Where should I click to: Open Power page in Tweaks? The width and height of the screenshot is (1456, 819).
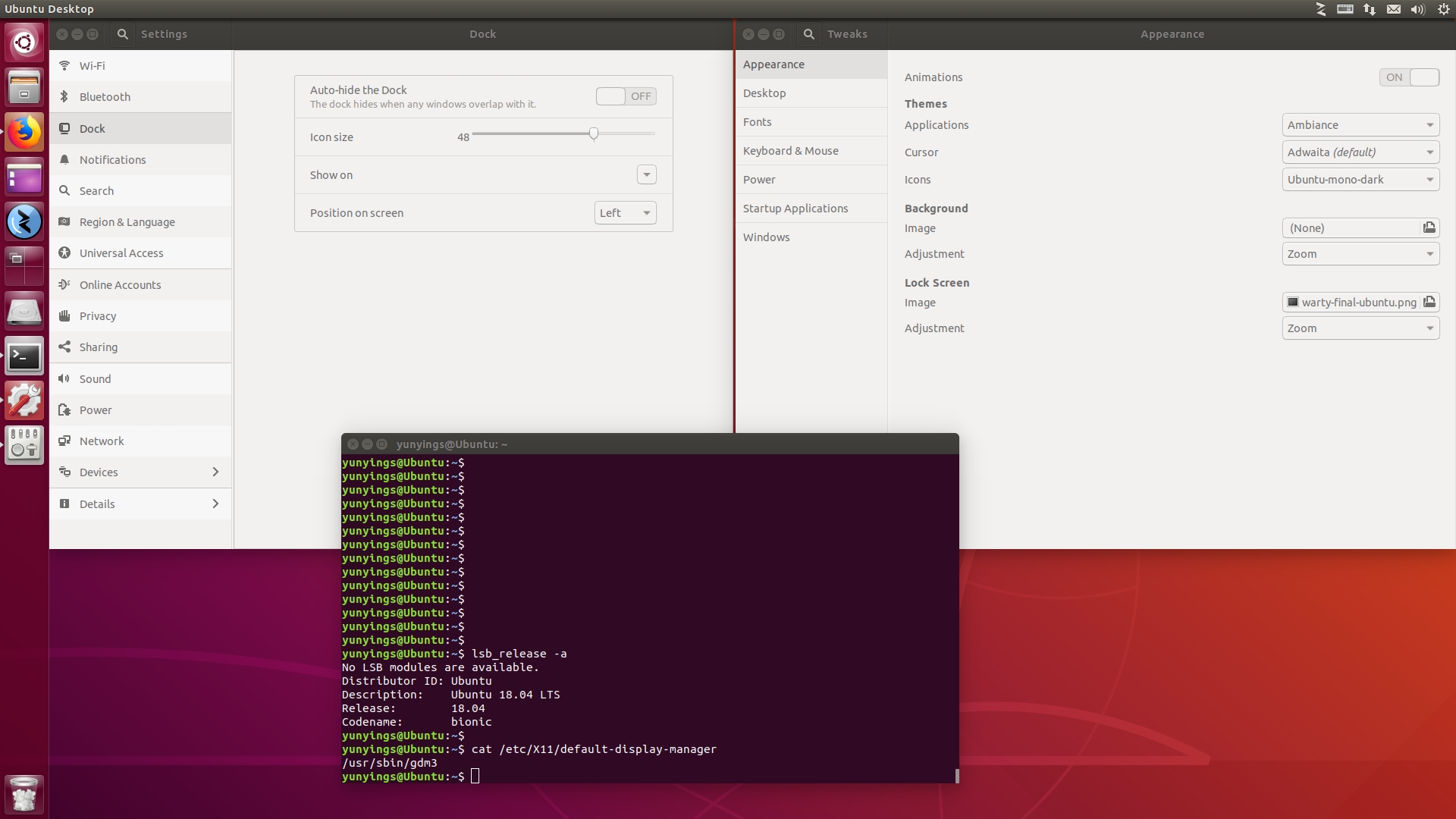pos(811,180)
